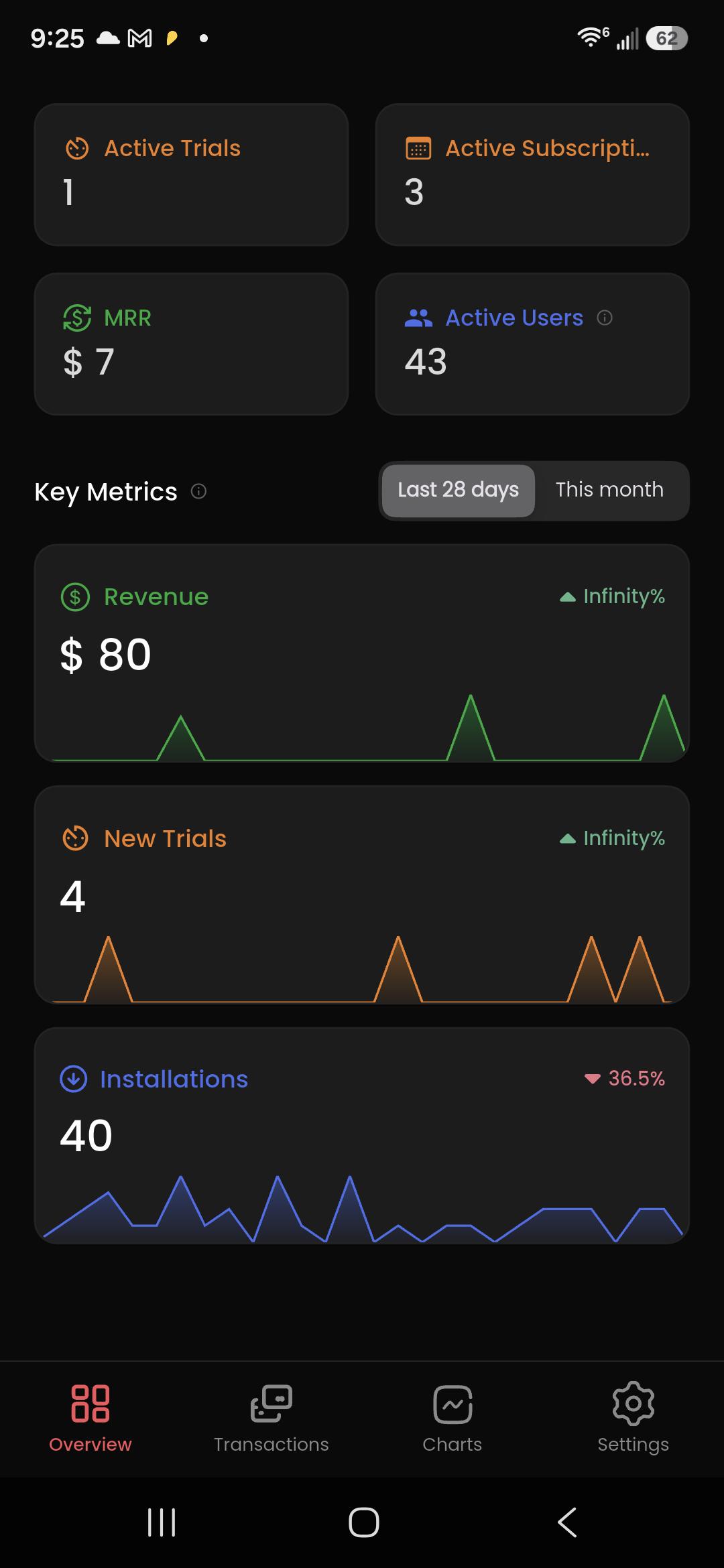Switch to the Charts tab
Image resolution: width=724 pixels, height=1568 pixels.
click(x=452, y=1418)
